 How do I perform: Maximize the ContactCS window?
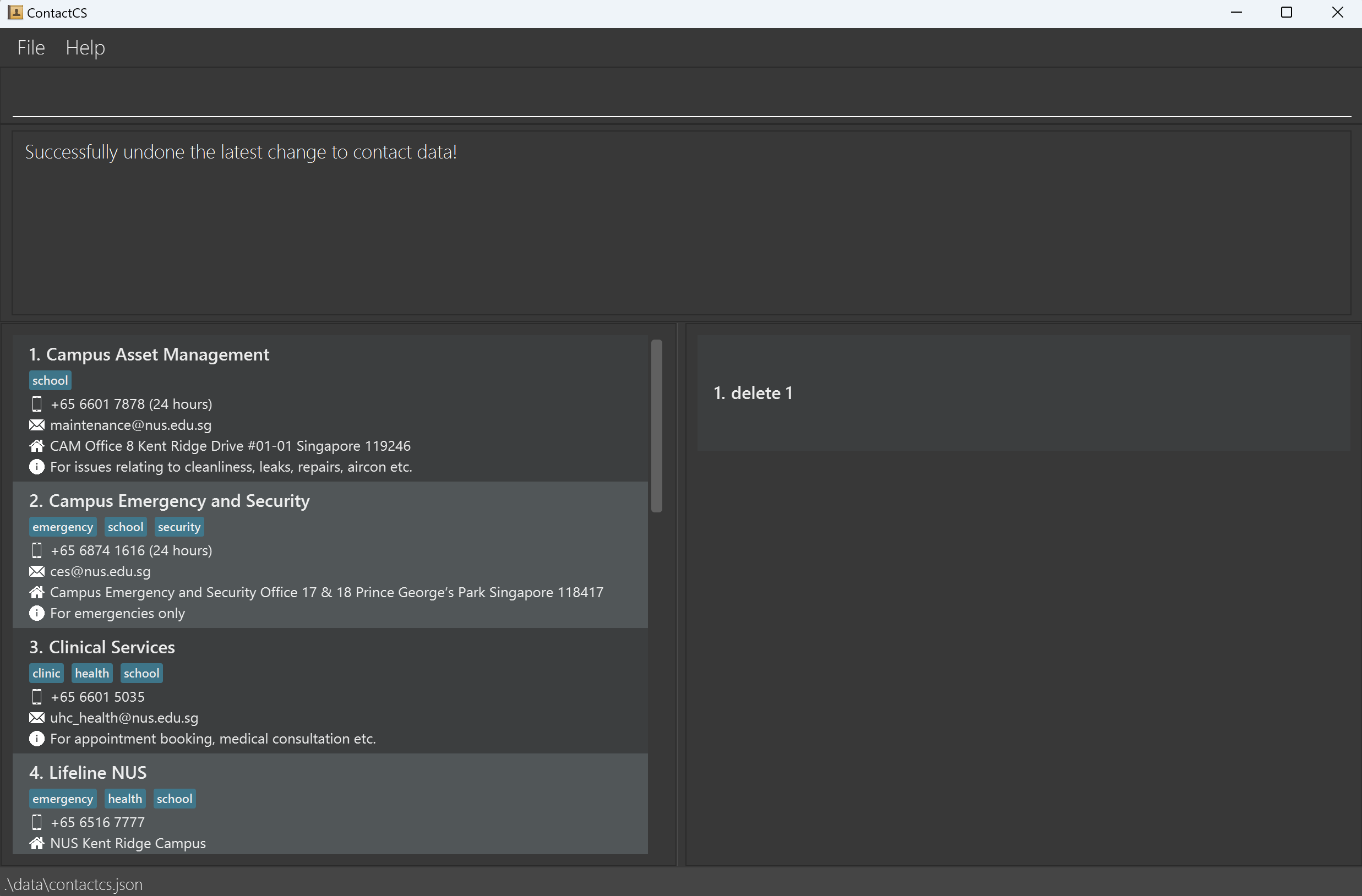[x=1287, y=13]
